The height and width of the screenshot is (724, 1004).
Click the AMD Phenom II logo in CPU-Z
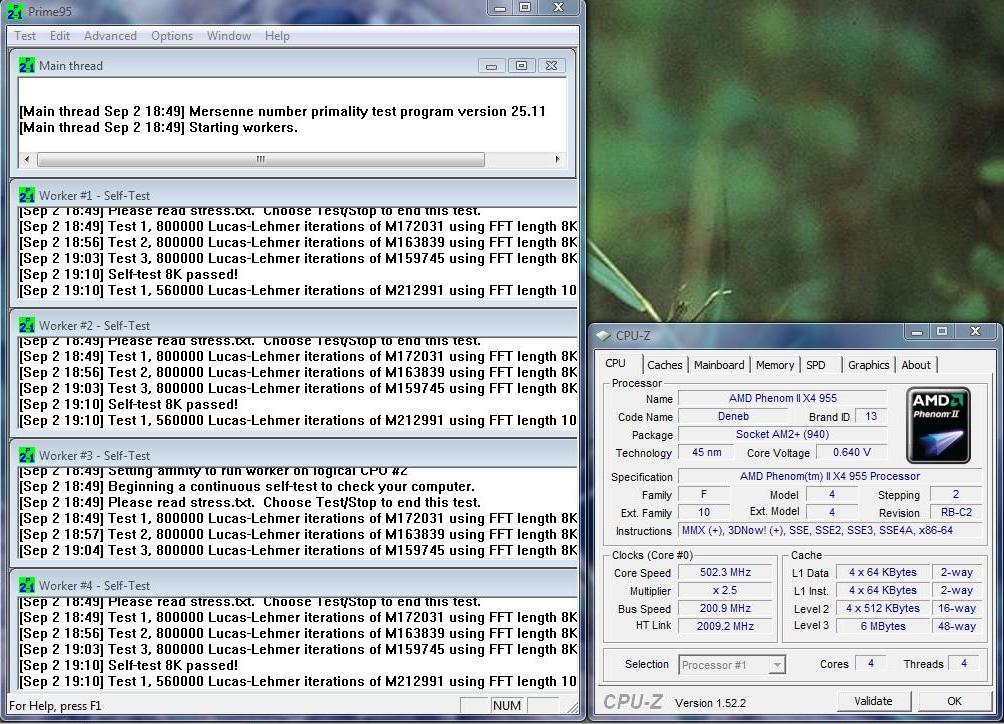tap(938, 425)
